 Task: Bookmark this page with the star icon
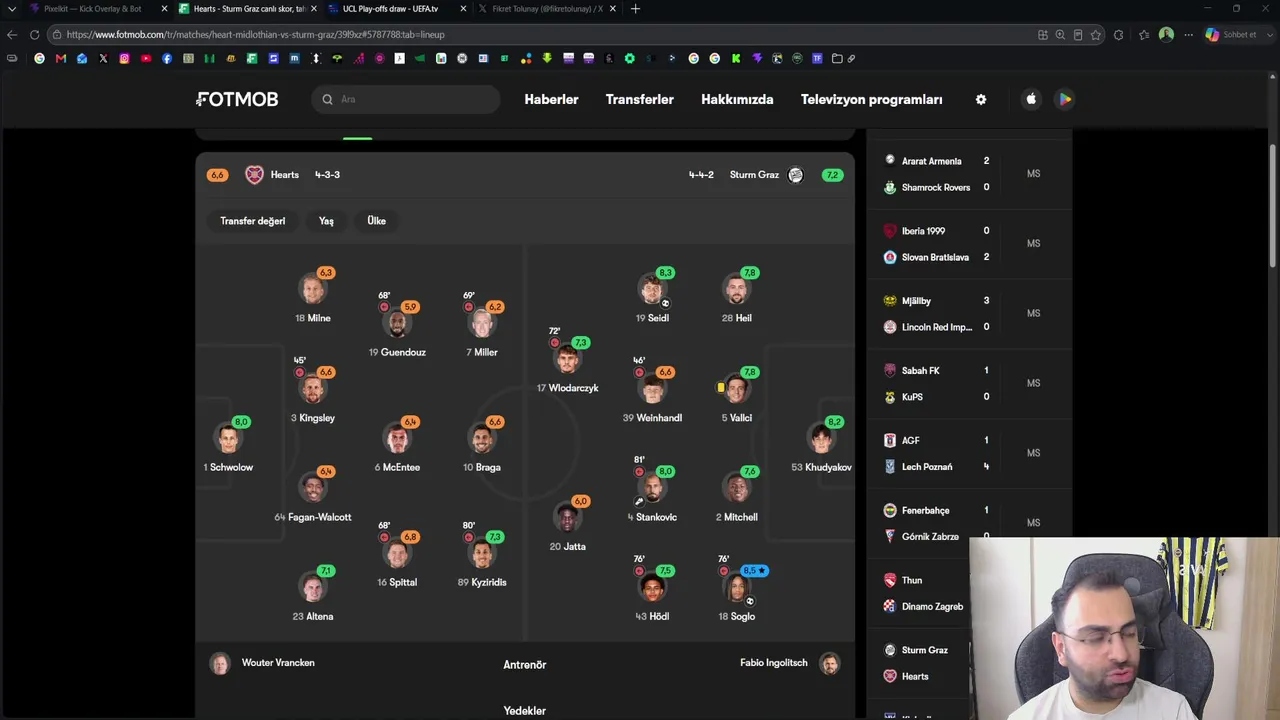pyautogui.click(x=1096, y=34)
